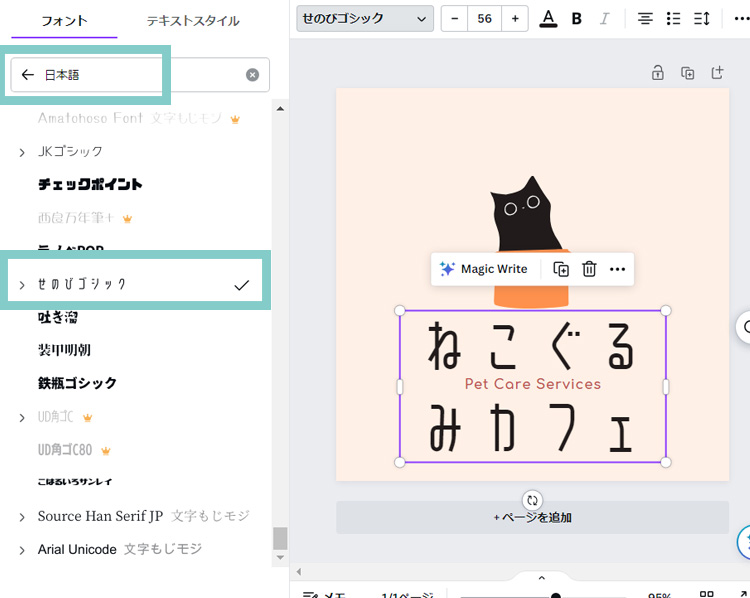Click the font size field showing 56

(x=485, y=19)
